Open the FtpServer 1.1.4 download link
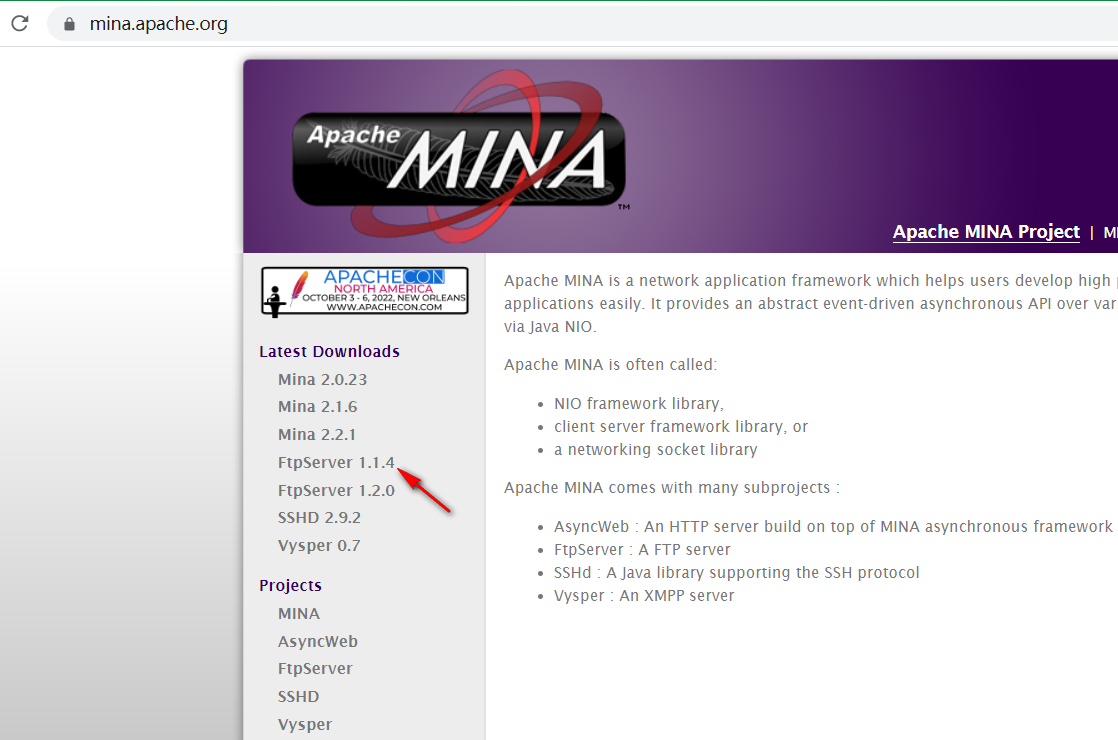Image resolution: width=1118 pixels, height=740 pixels. tap(336, 463)
